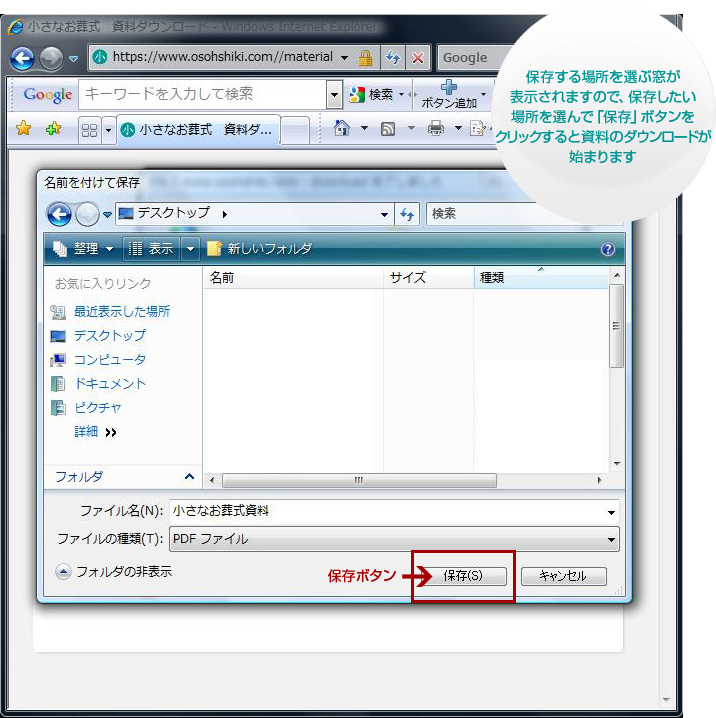Click the save dialog back arrow
716x718 pixels.
pos(60,214)
